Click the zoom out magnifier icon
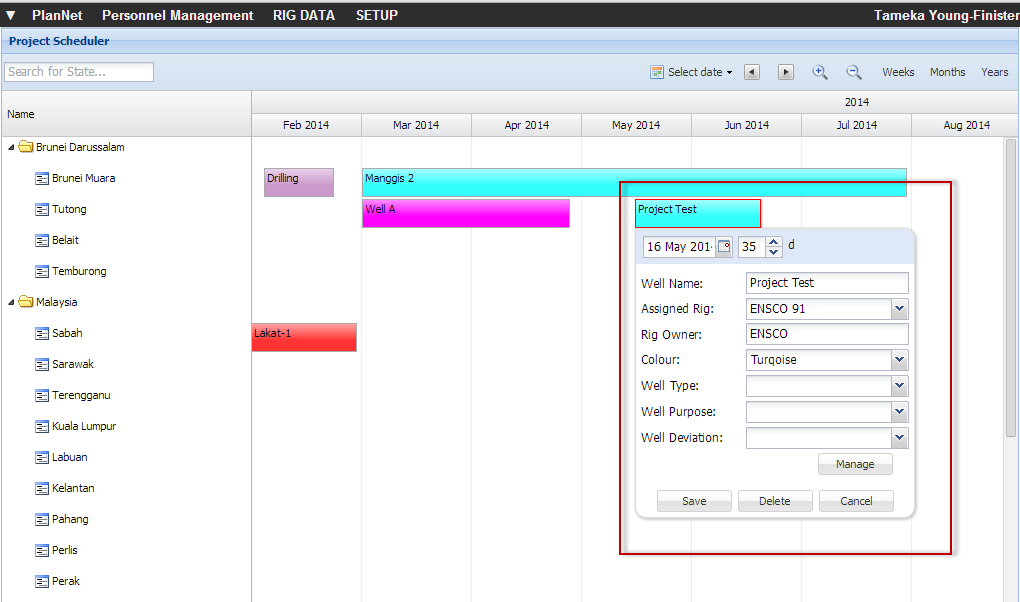1020x602 pixels. (x=854, y=72)
